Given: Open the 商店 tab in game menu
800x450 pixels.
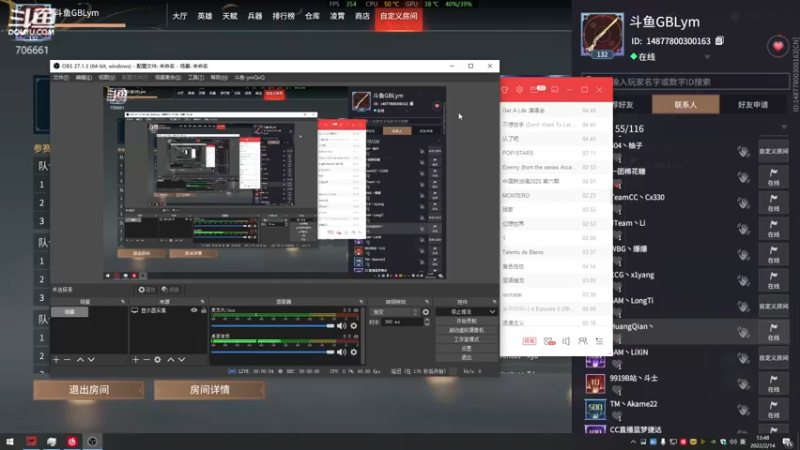Looking at the screenshot, I should 362,16.
